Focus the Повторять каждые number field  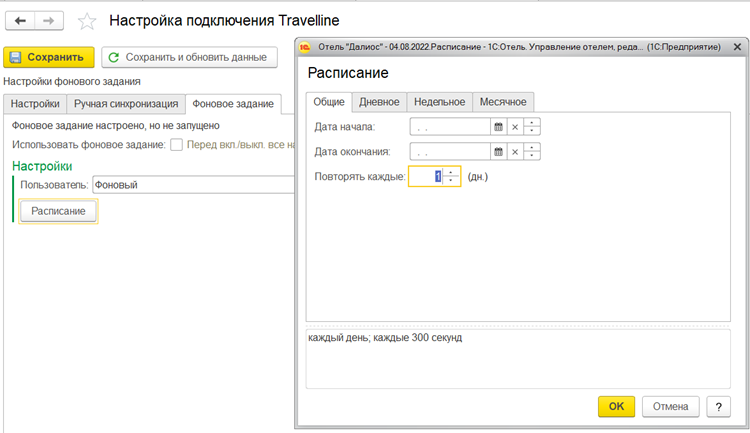(426, 177)
